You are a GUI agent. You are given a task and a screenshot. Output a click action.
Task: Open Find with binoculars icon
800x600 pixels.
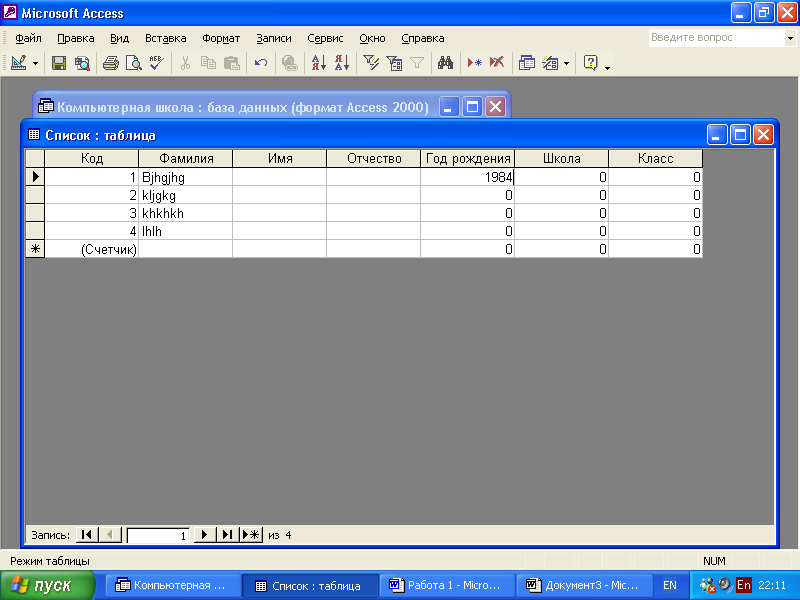coord(445,63)
